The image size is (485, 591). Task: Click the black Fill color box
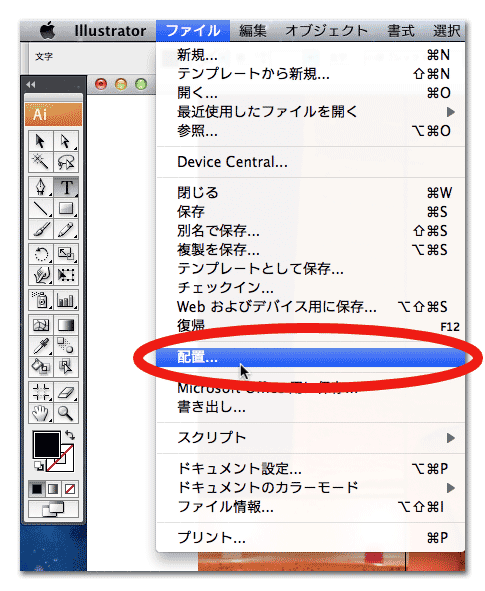coord(46,445)
